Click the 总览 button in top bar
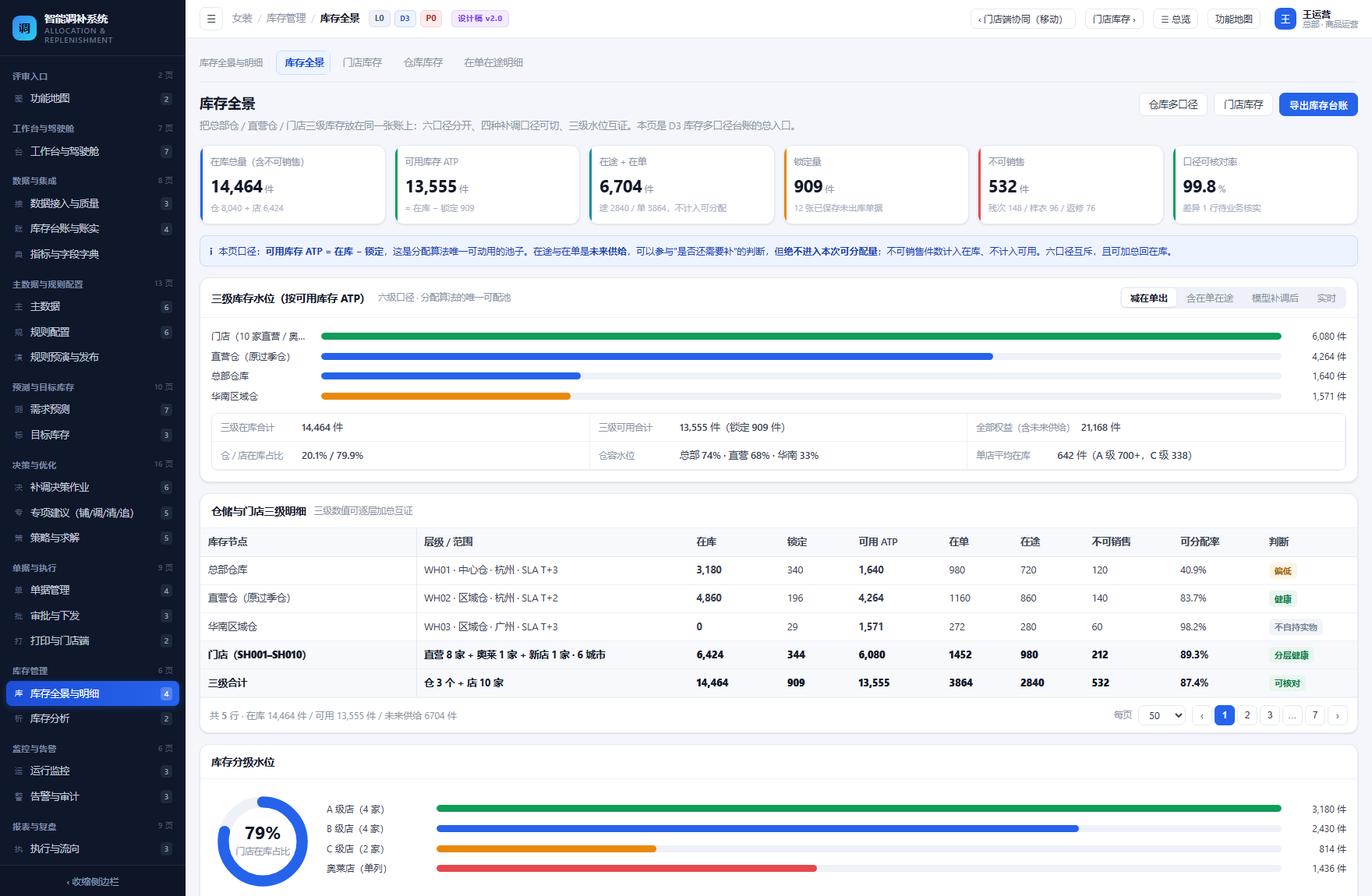This screenshot has width=1372, height=896. (1176, 19)
